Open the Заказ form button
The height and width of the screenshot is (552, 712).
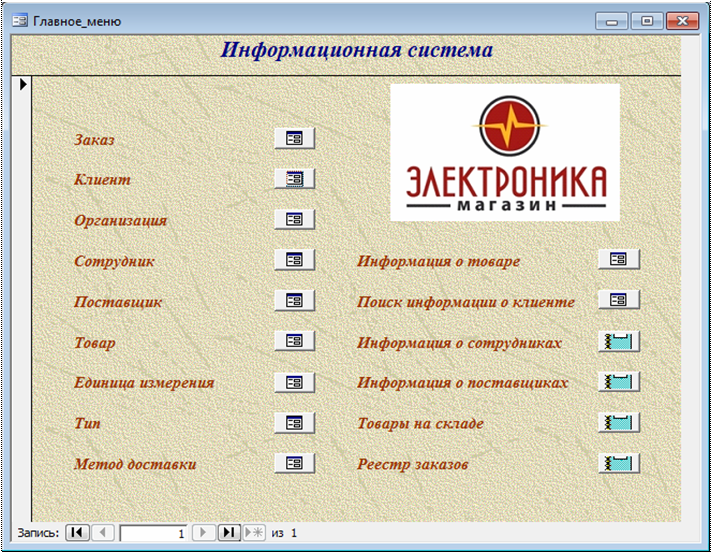(x=294, y=138)
